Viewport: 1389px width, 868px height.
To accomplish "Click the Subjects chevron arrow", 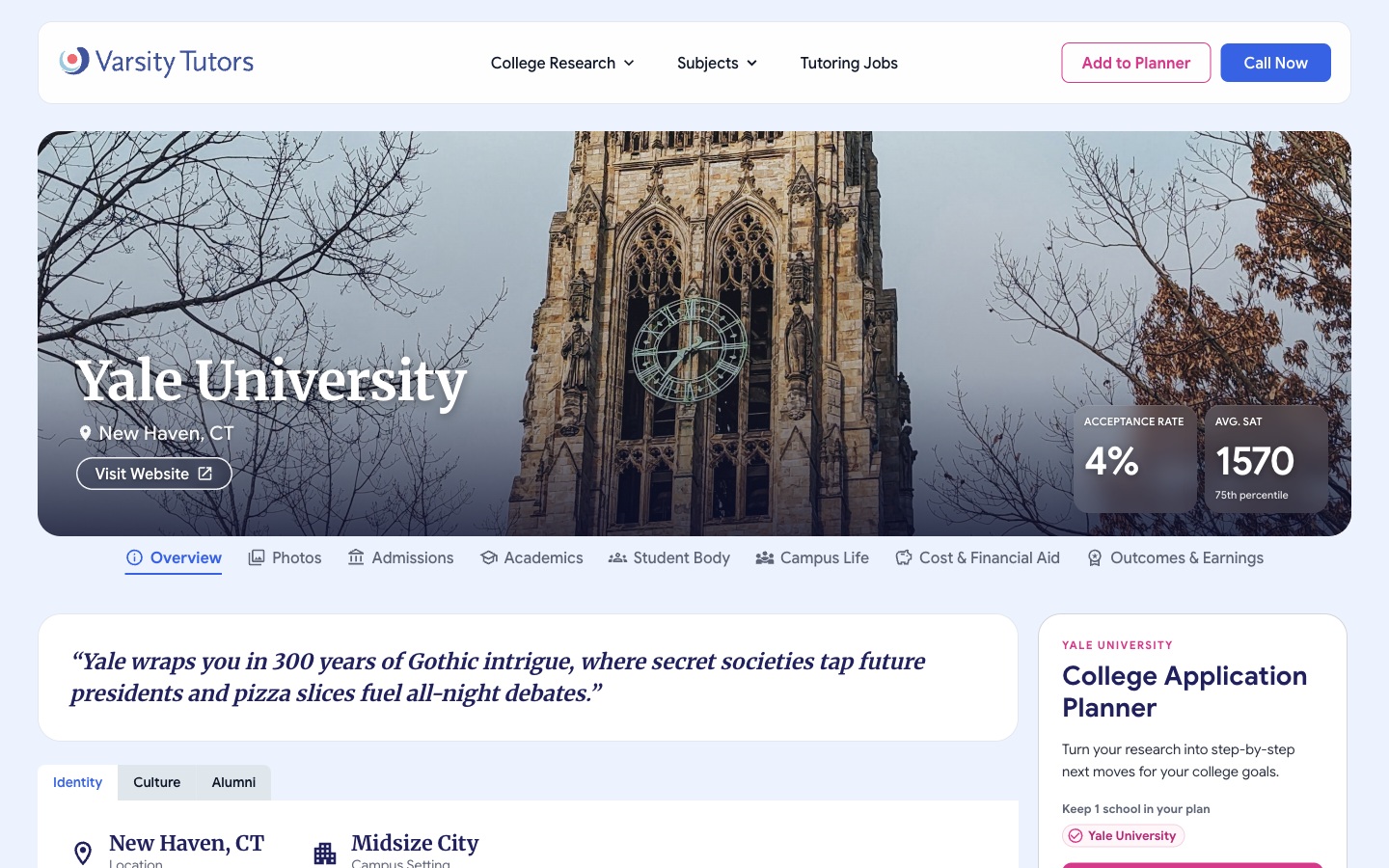I will 752,63.
